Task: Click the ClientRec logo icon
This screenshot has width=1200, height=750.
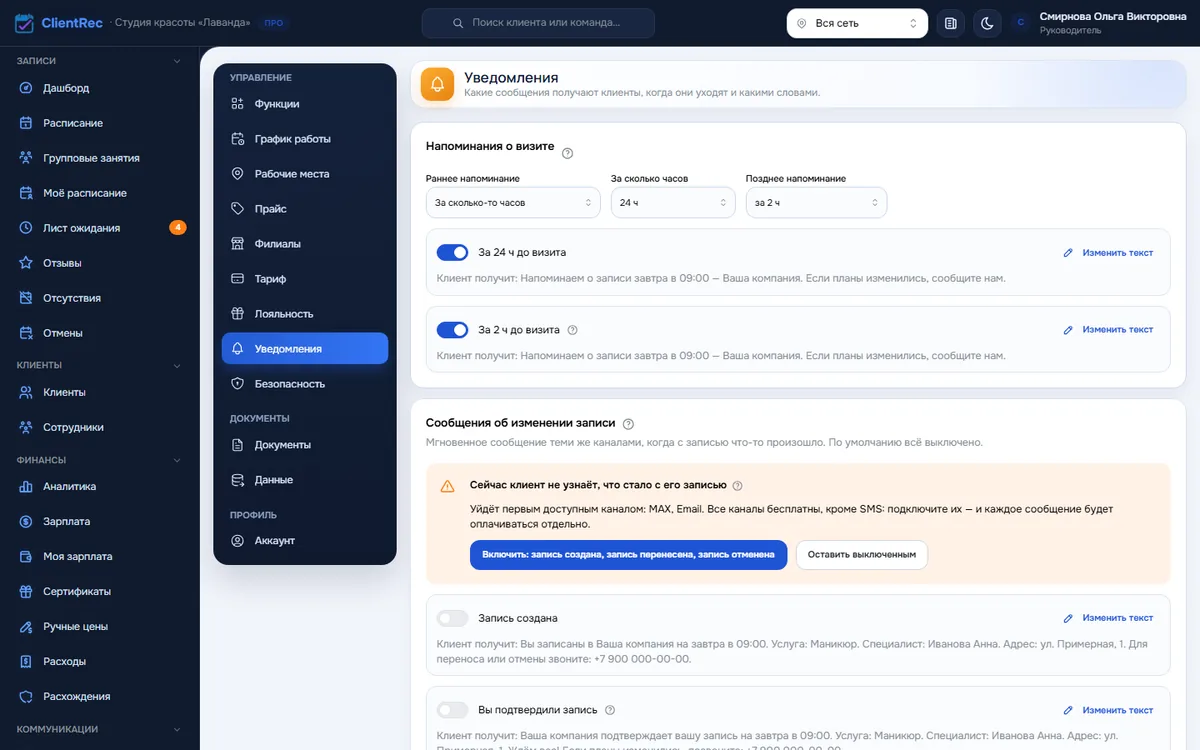Action: pyautogui.click(x=24, y=23)
